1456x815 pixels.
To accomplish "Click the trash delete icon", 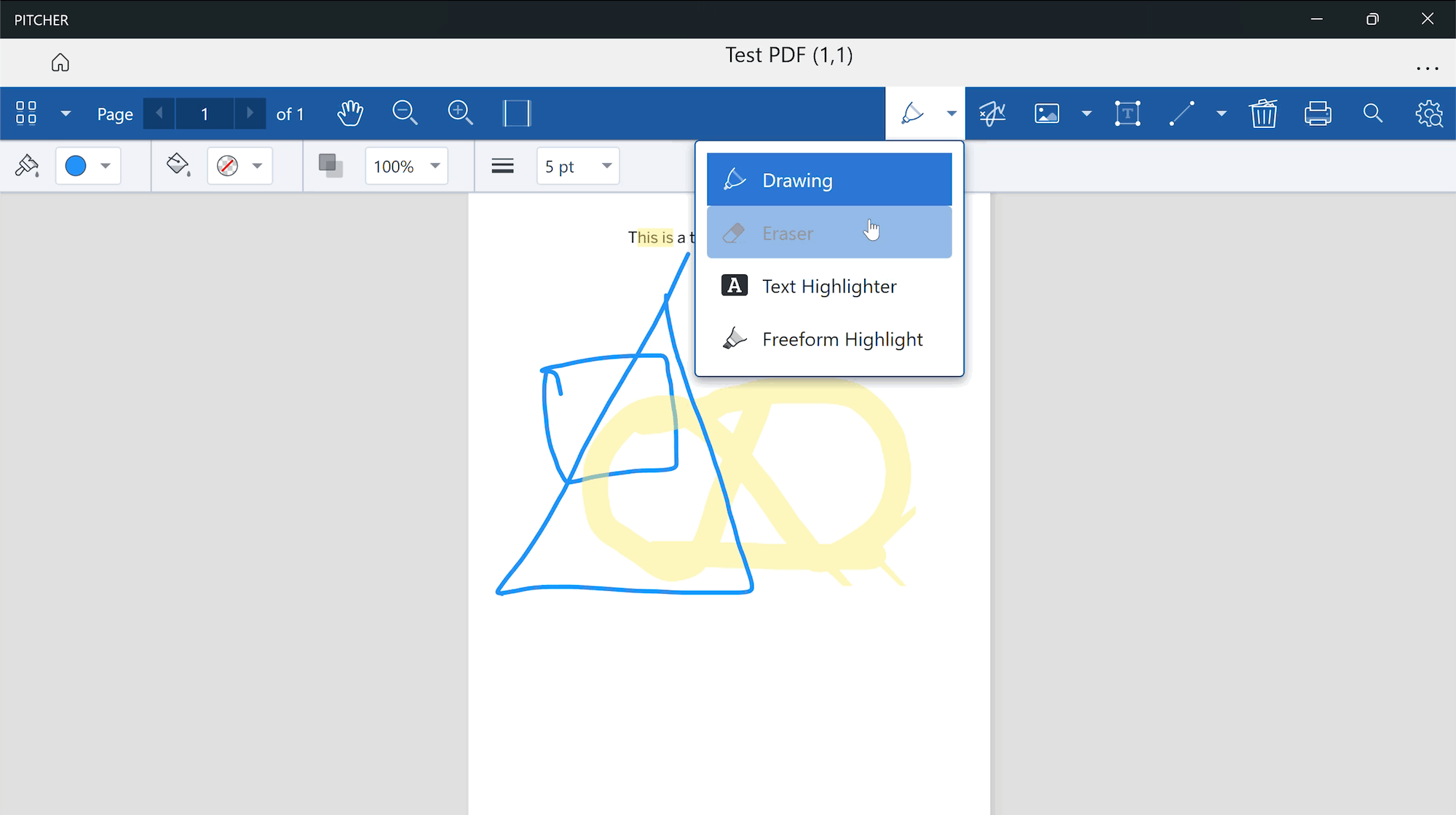I will click(1263, 114).
